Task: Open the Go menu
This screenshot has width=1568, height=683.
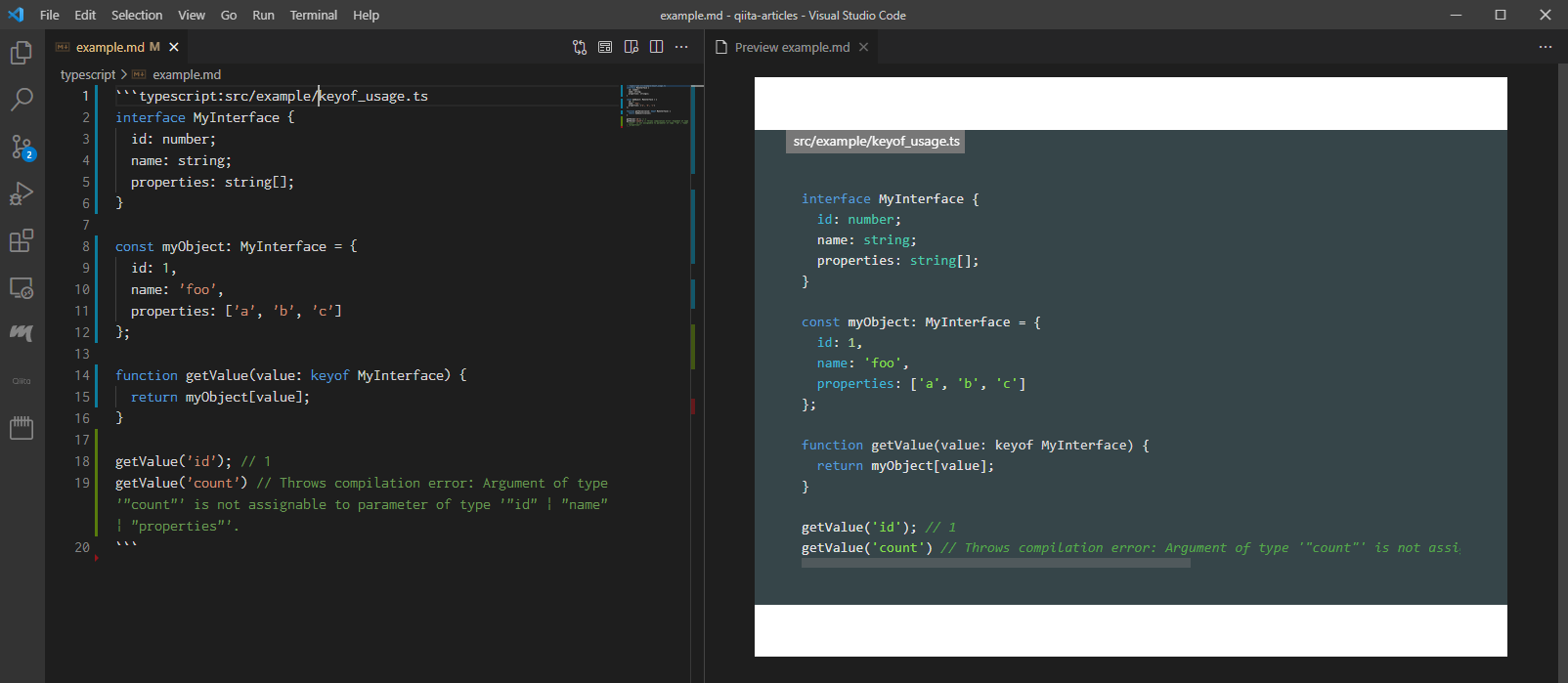Action: coord(229,15)
